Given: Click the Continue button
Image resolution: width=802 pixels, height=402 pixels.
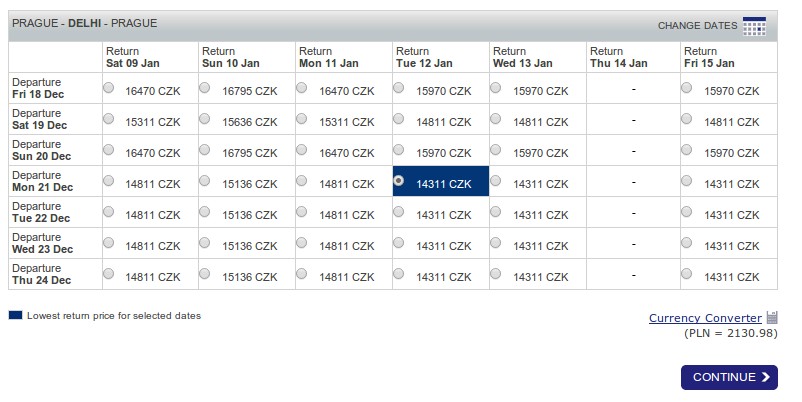Looking at the screenshot, I should tap(729, 377).
